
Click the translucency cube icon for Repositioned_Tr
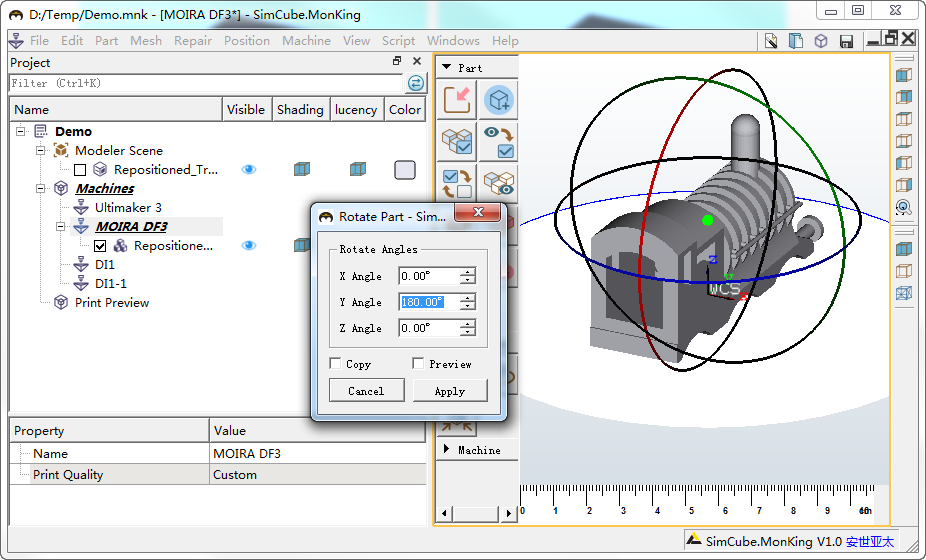tap(357, 170)
